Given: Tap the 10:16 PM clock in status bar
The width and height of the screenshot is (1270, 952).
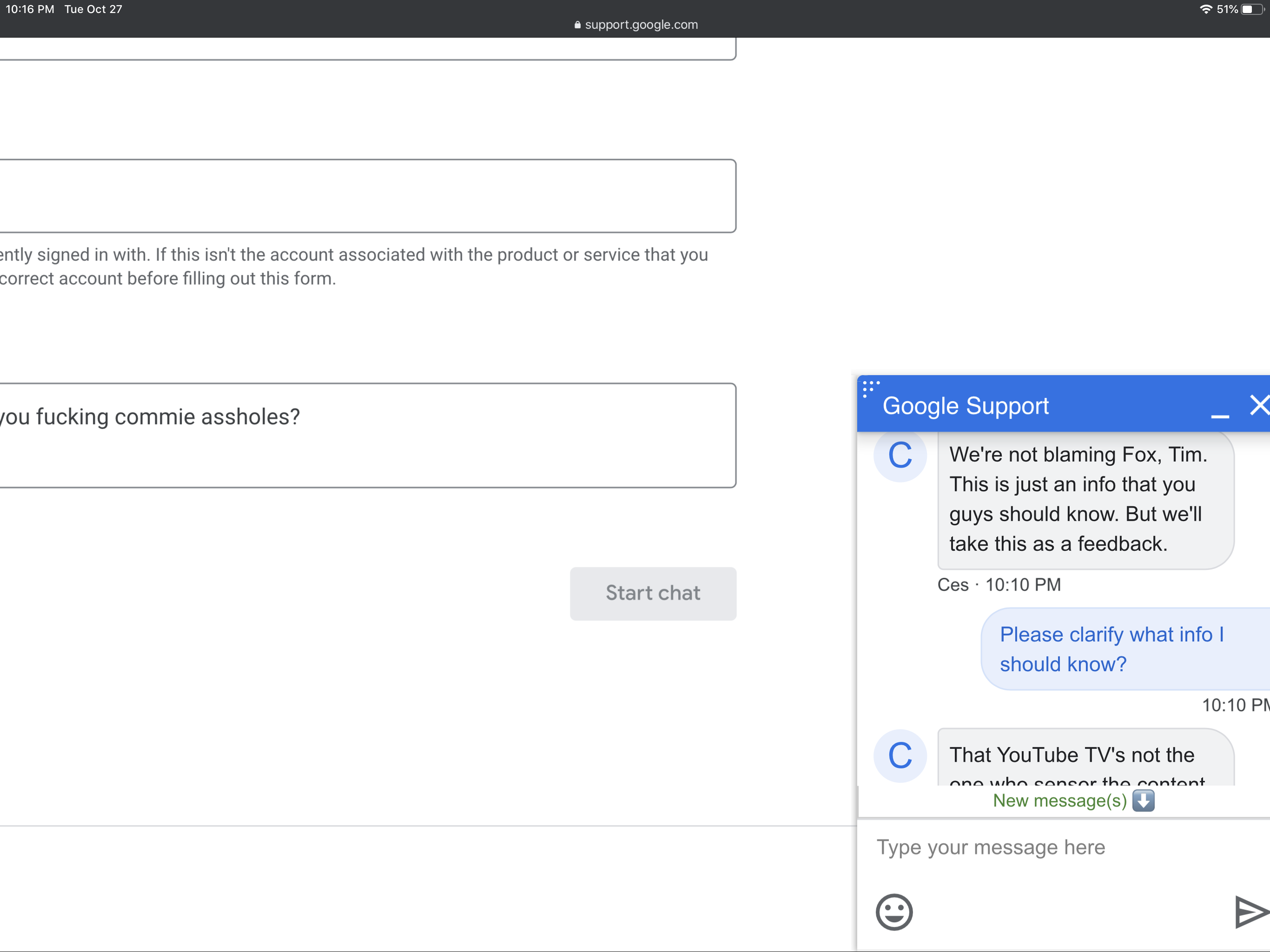Looking at the screenshot, I should (30, 9).
